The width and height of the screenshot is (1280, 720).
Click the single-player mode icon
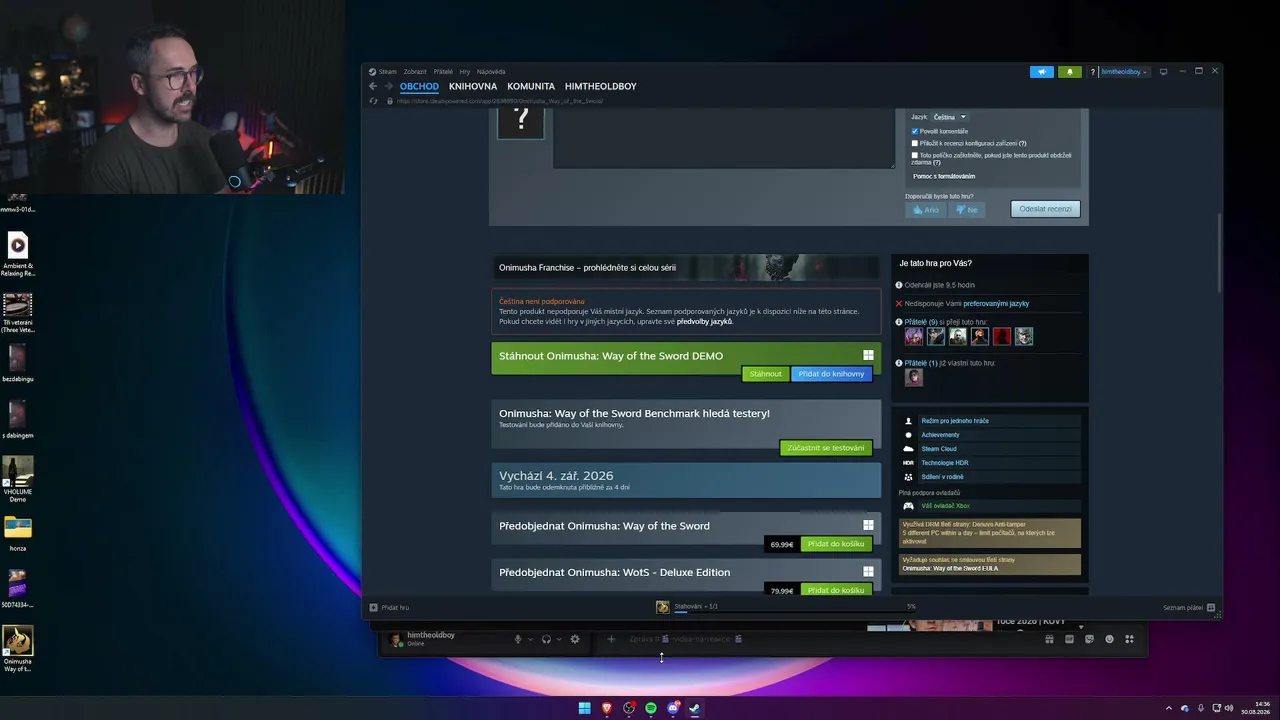tap(908, 421)
